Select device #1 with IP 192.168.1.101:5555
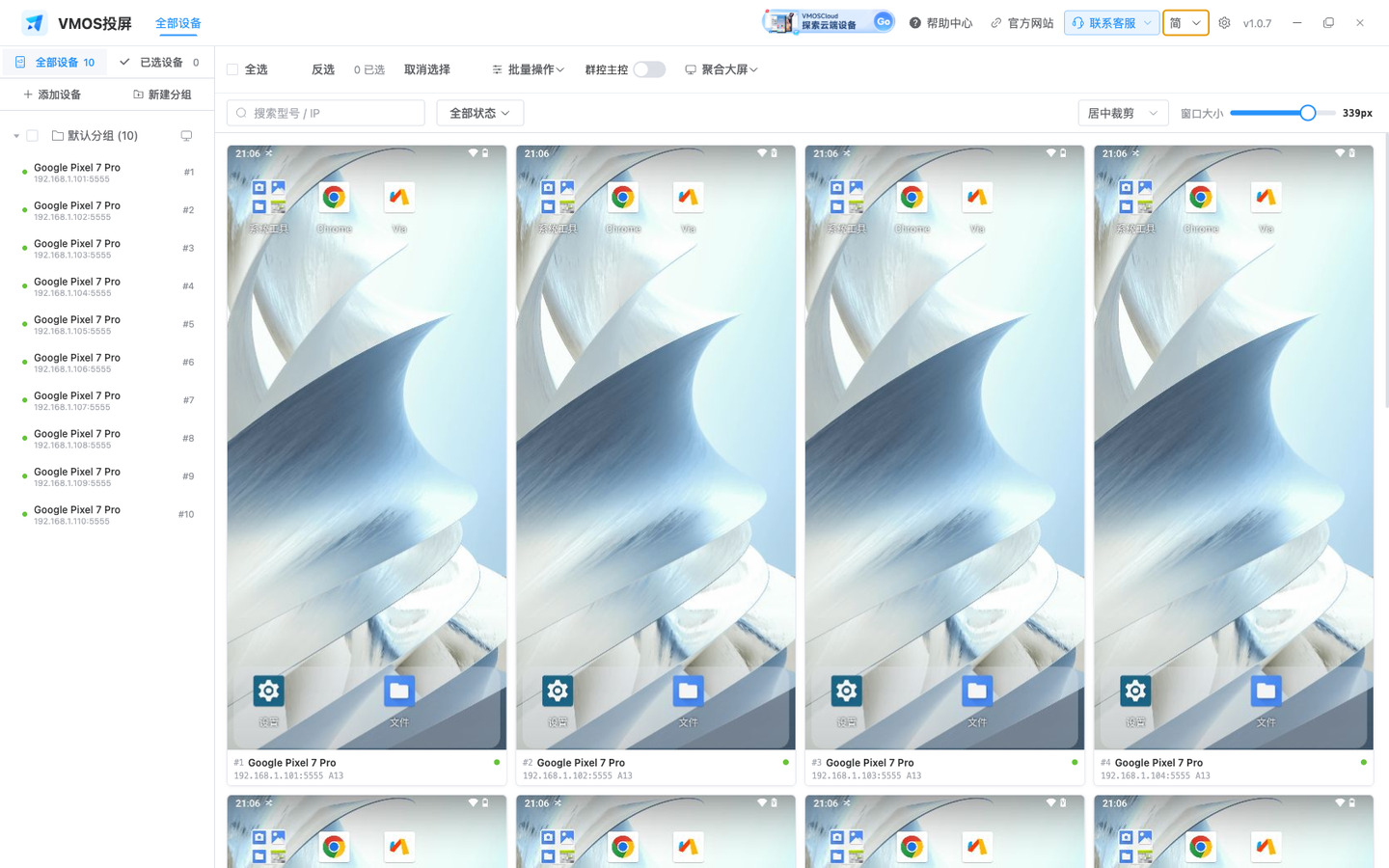The height and width of the screenshot is (868, 1389). (107, 173)
